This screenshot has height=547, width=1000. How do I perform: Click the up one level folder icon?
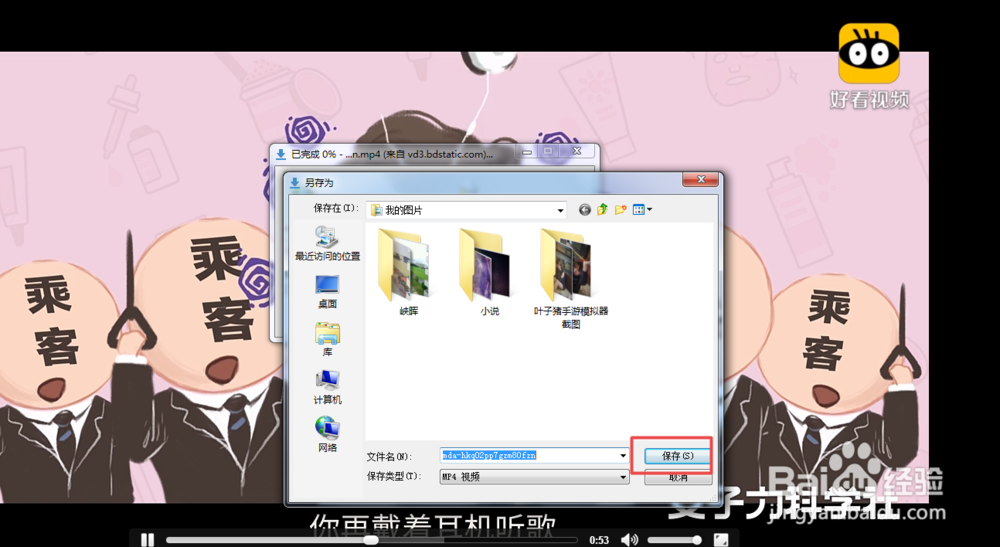(602, 210)
